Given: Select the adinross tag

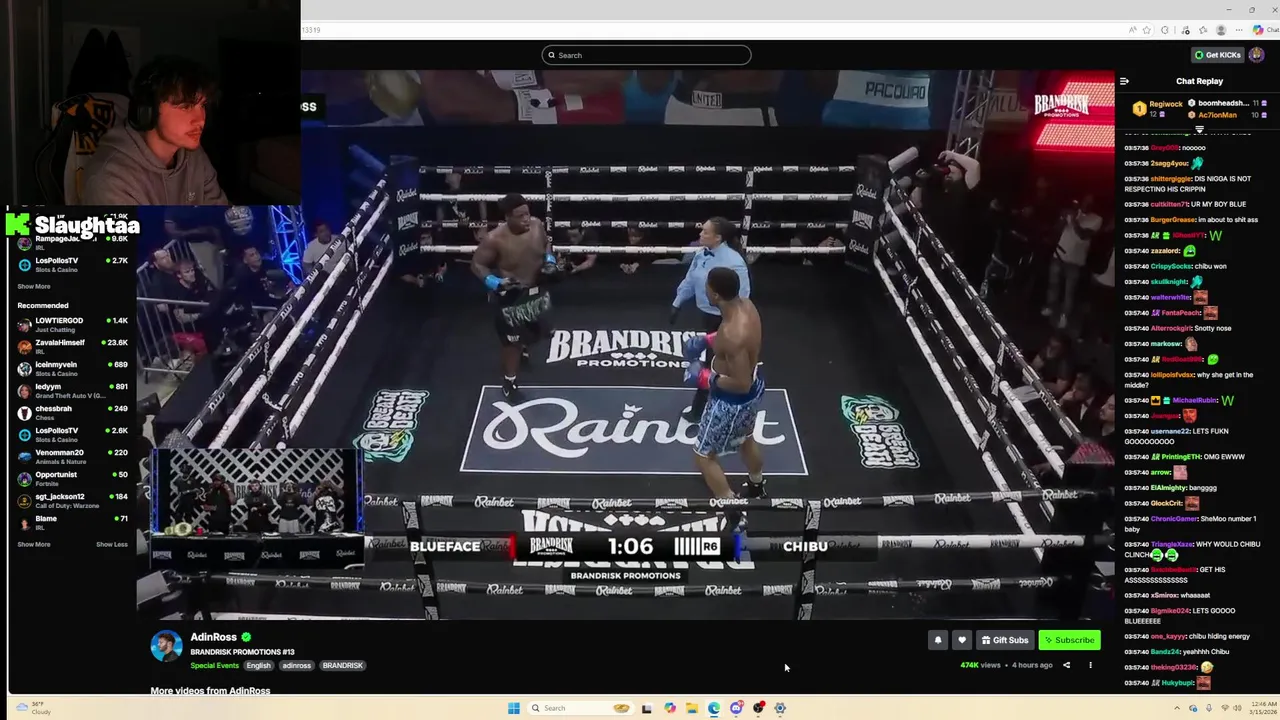Looking at the screenshot, I should pyautogui.click(x=297, y=665).
